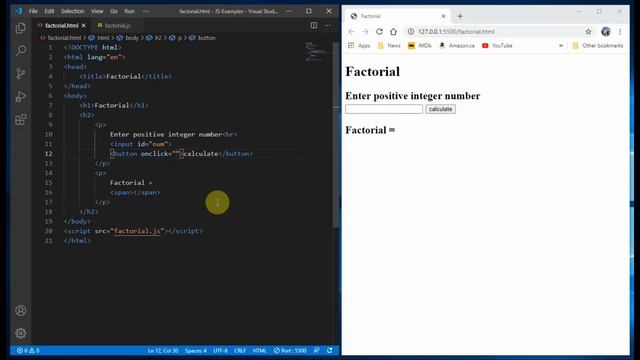The height and width of the screenshot is (360, 640).
Task: Open the File menu in VS Code
Action: (x=33, y=11)
